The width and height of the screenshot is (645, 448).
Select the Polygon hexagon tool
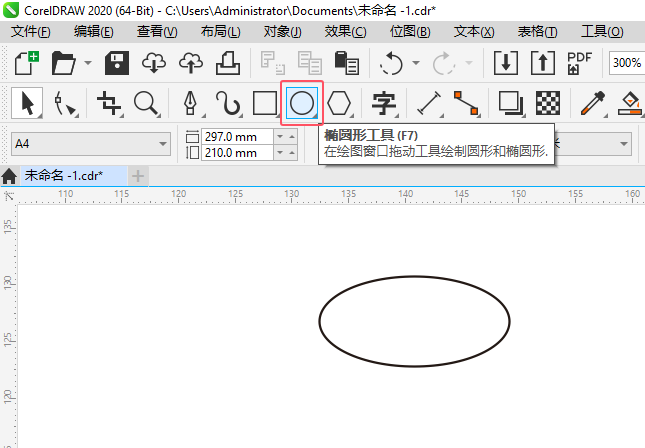coord(339,103)
